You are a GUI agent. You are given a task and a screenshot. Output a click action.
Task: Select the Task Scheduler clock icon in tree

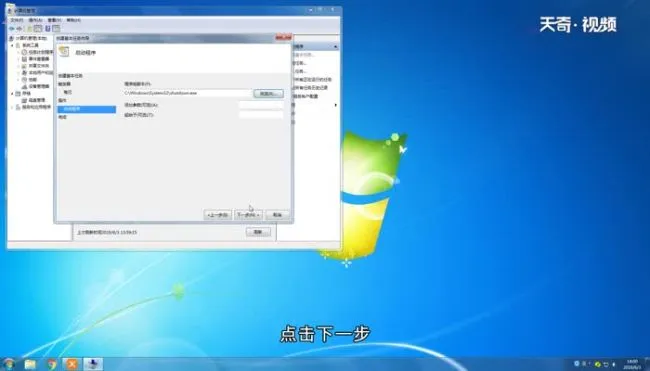pos(24,52)
